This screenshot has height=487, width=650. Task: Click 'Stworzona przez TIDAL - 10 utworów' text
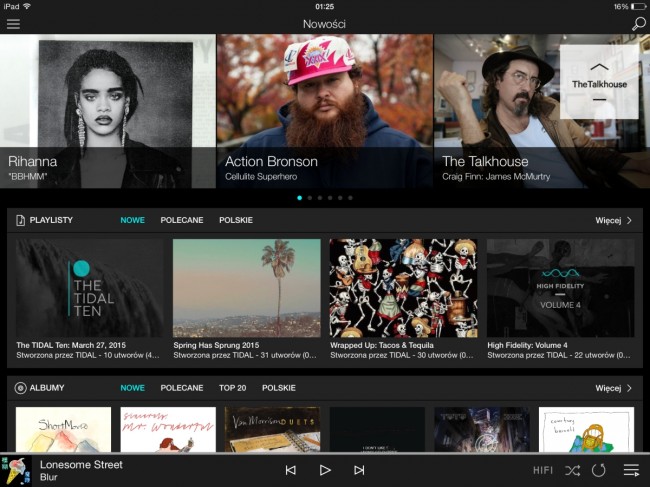[x=88, y=355]
